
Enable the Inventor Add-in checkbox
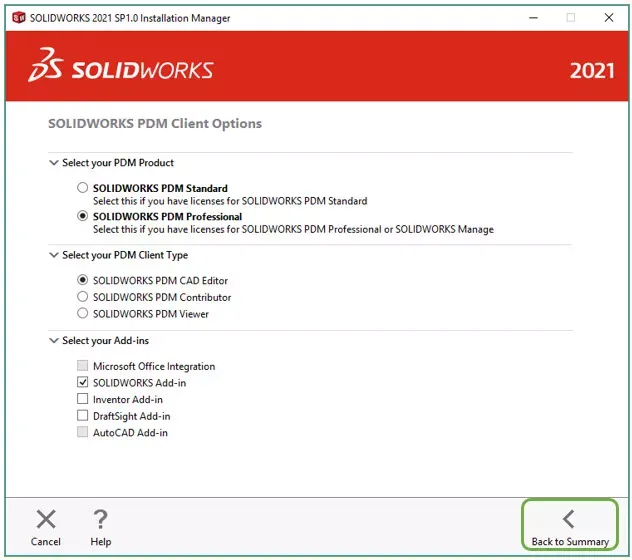82,399
